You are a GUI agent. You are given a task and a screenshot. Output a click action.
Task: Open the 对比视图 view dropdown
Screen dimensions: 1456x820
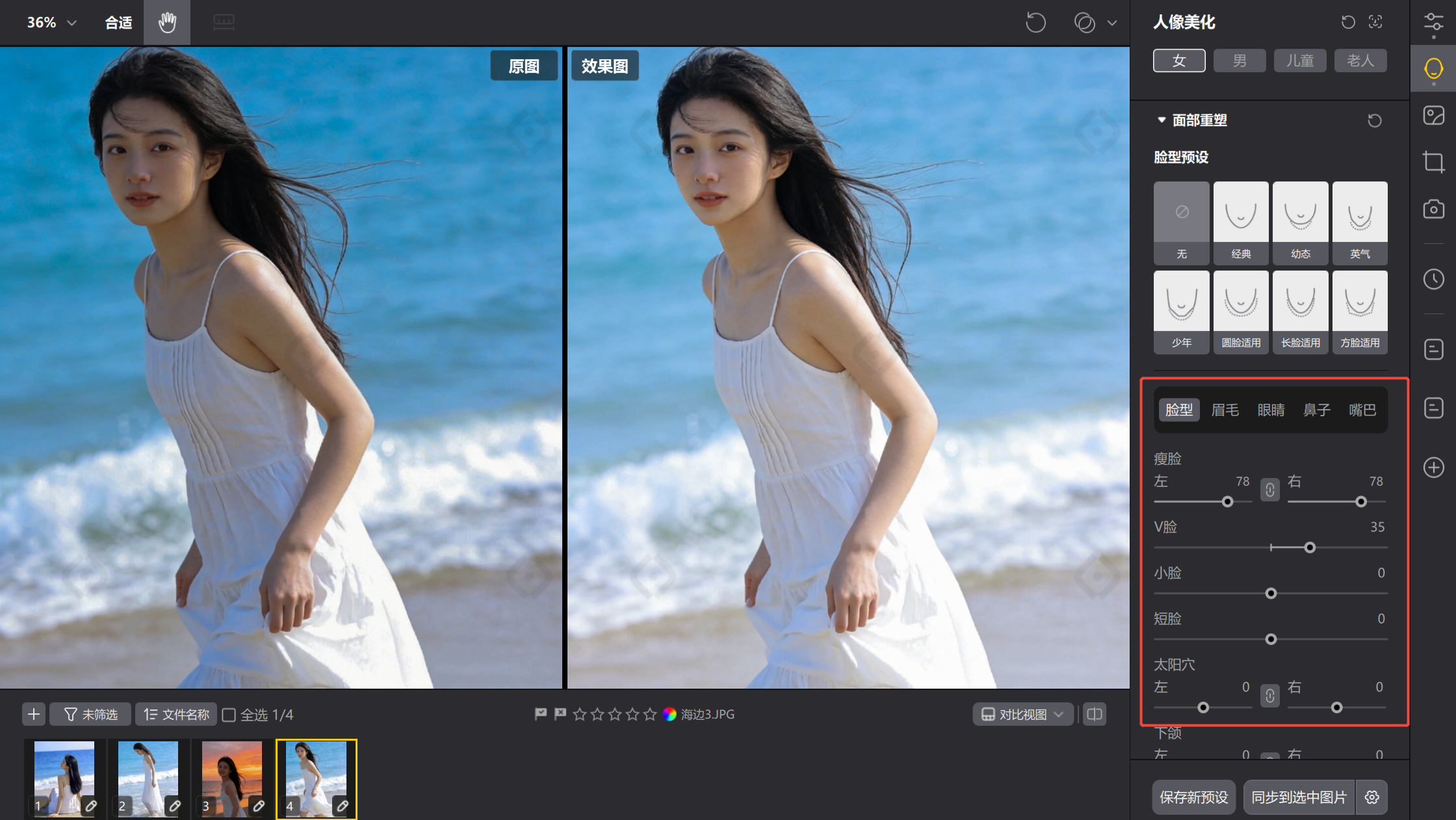[x=1022, y=715]
